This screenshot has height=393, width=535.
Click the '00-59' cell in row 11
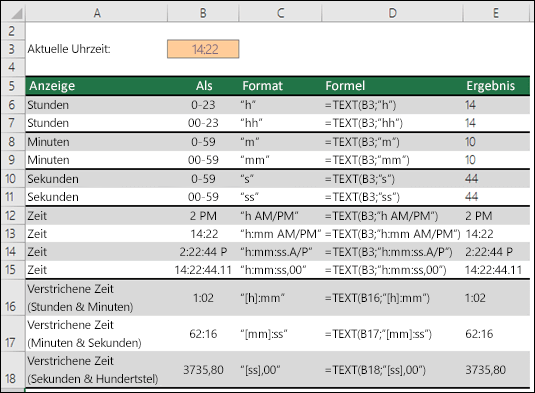(x=203, y=197)
